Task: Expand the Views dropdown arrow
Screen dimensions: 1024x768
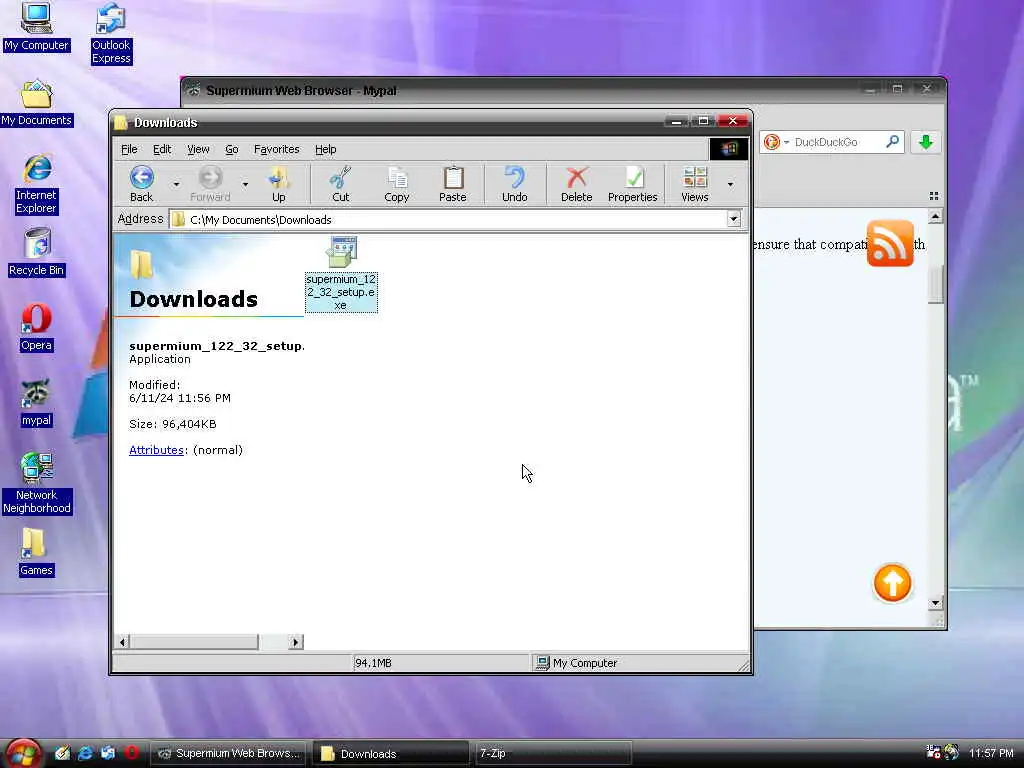Action: [730, 184]
